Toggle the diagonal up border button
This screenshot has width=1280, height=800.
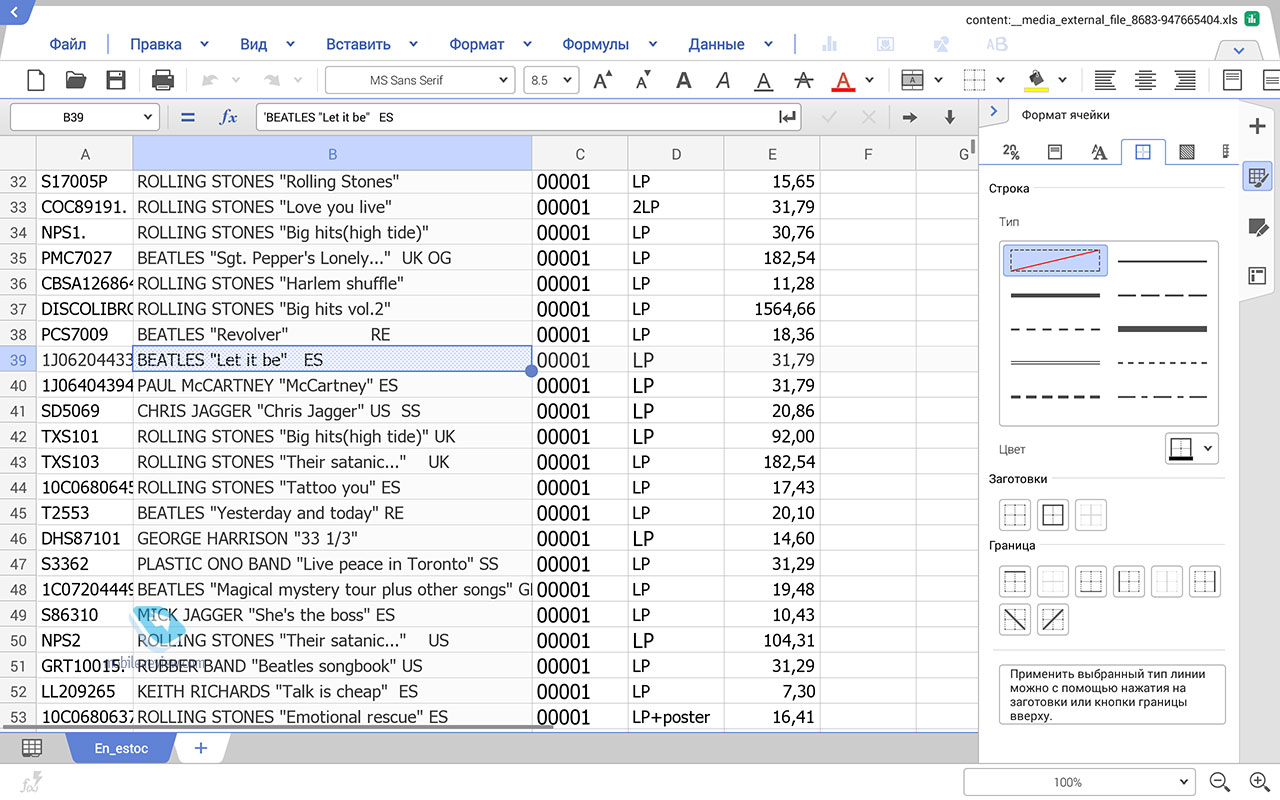click(x=1053, y=620)
